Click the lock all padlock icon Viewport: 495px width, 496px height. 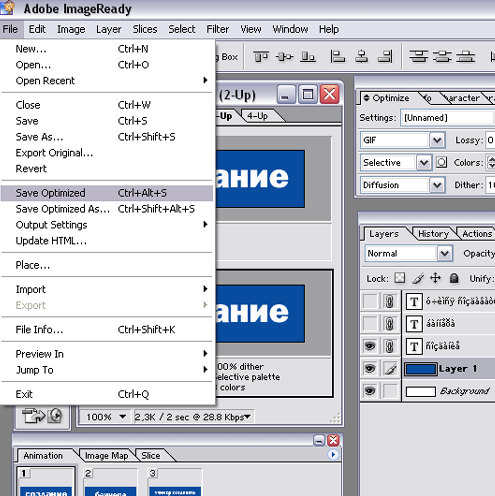[x=454, y=278]
